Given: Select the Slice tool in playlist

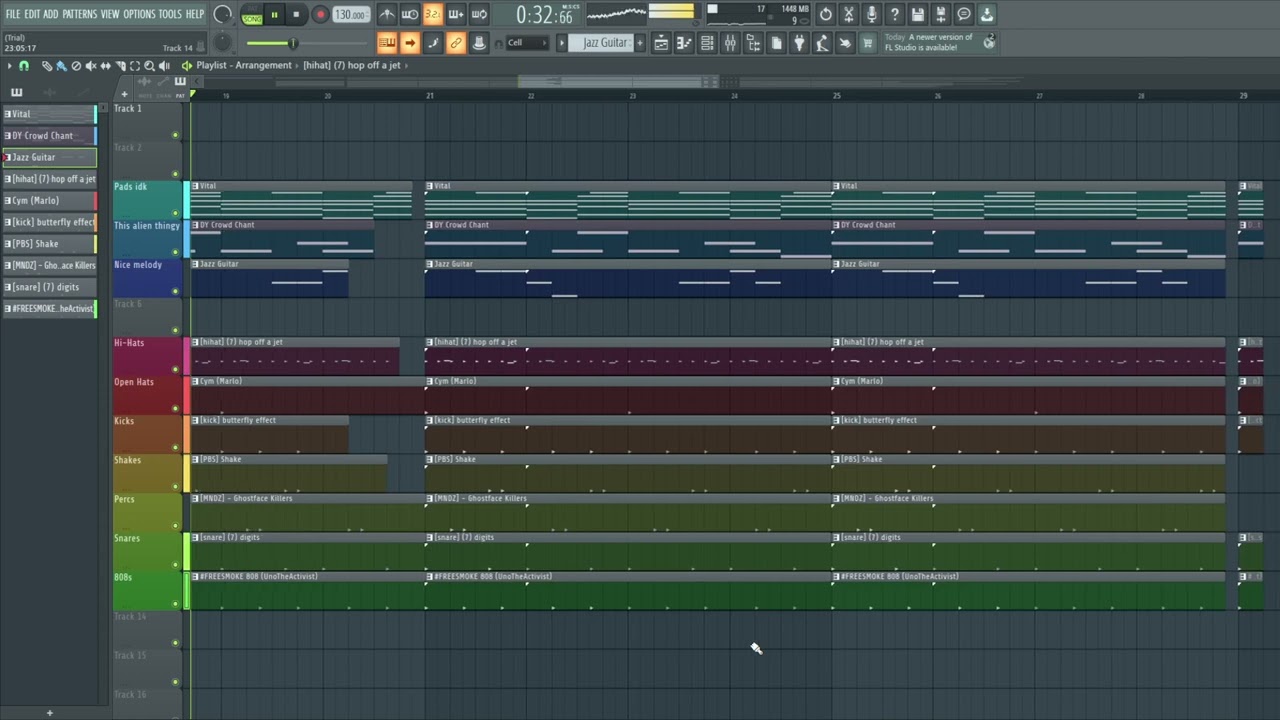Looking at the screenshot, I should [x=120, y=65].
